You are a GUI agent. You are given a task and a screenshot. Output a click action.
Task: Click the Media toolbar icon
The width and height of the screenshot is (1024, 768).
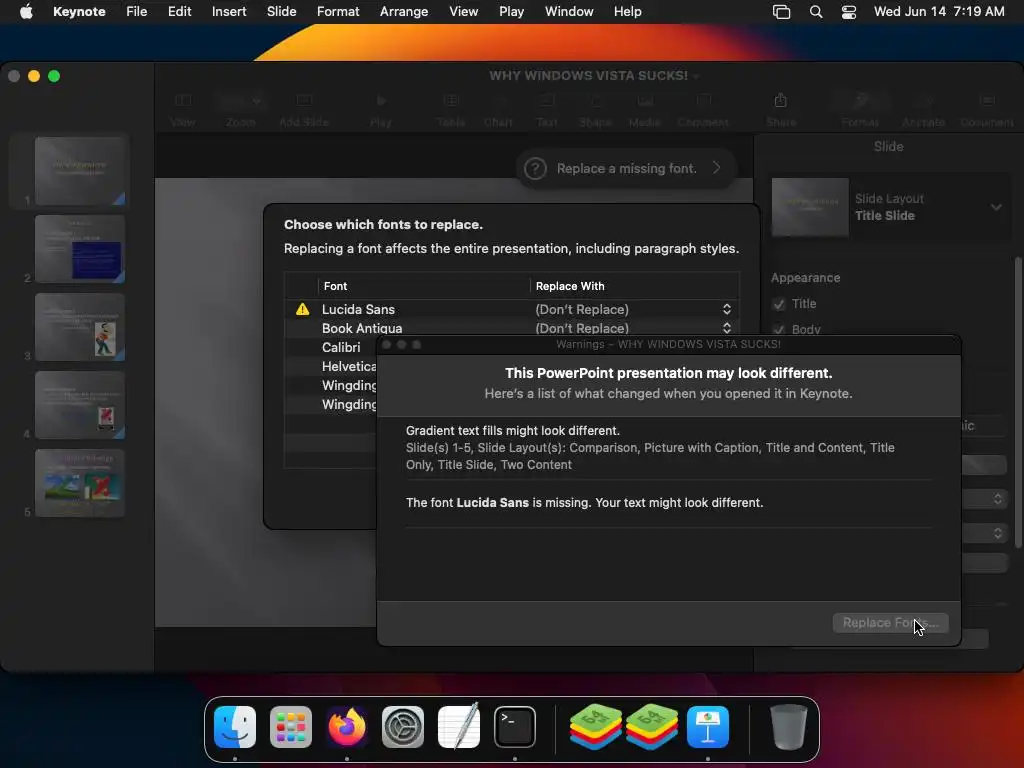pyautogui.click(x=645, y=101)
